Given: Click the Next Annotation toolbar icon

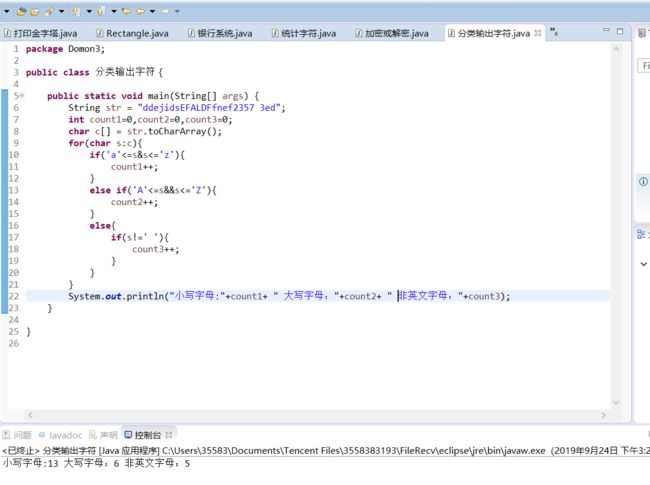Looking at the screenshot, I should (x=76, y=12).
